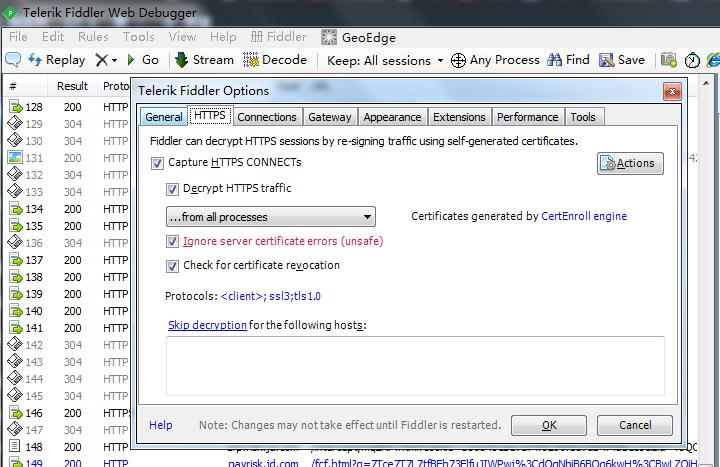
Task: Switch to the Extensions tab
Action: coord(459,117)
